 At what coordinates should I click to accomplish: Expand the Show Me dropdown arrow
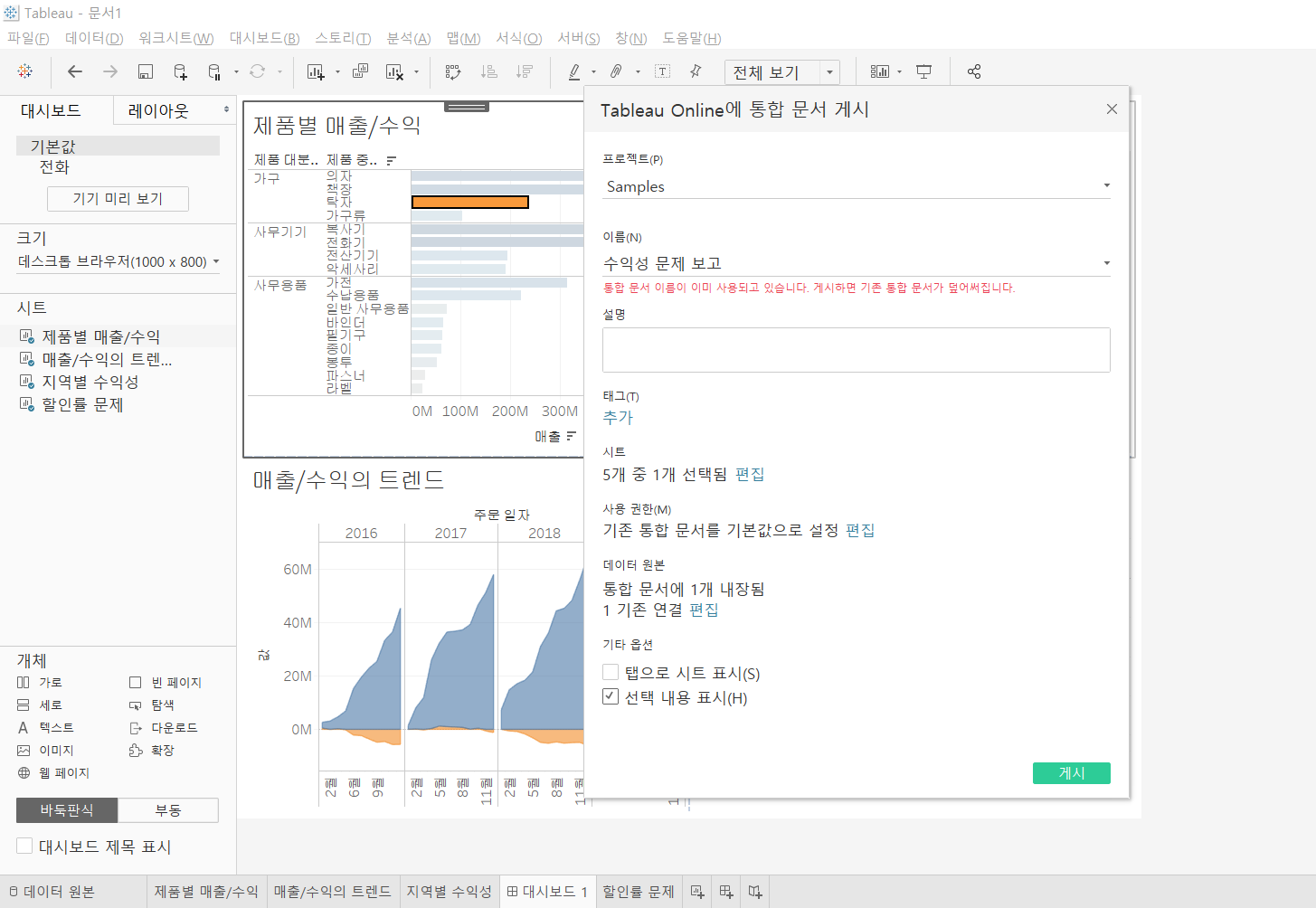coord(899,72)
